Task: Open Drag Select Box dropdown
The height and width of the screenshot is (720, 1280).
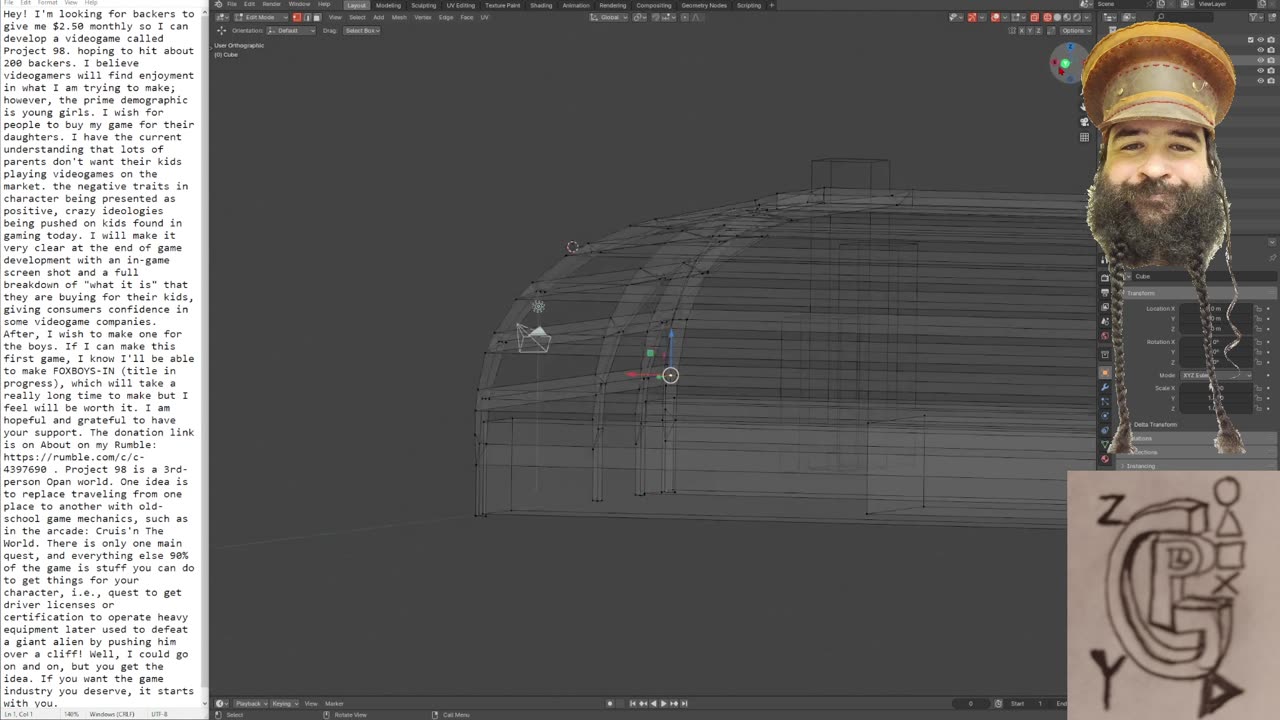Action: [x=361, y=30]
